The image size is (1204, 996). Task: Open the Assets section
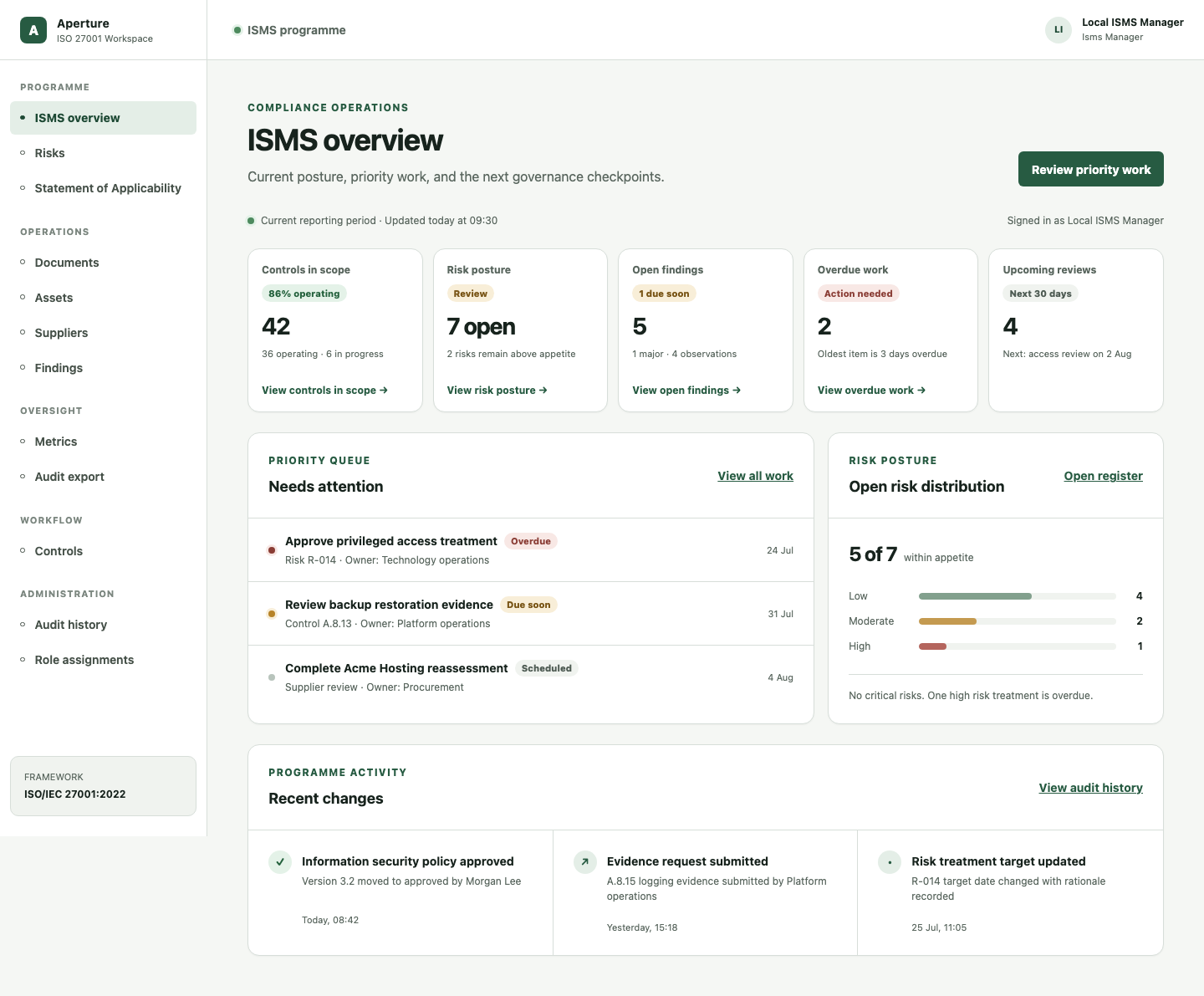coord(103,298)
